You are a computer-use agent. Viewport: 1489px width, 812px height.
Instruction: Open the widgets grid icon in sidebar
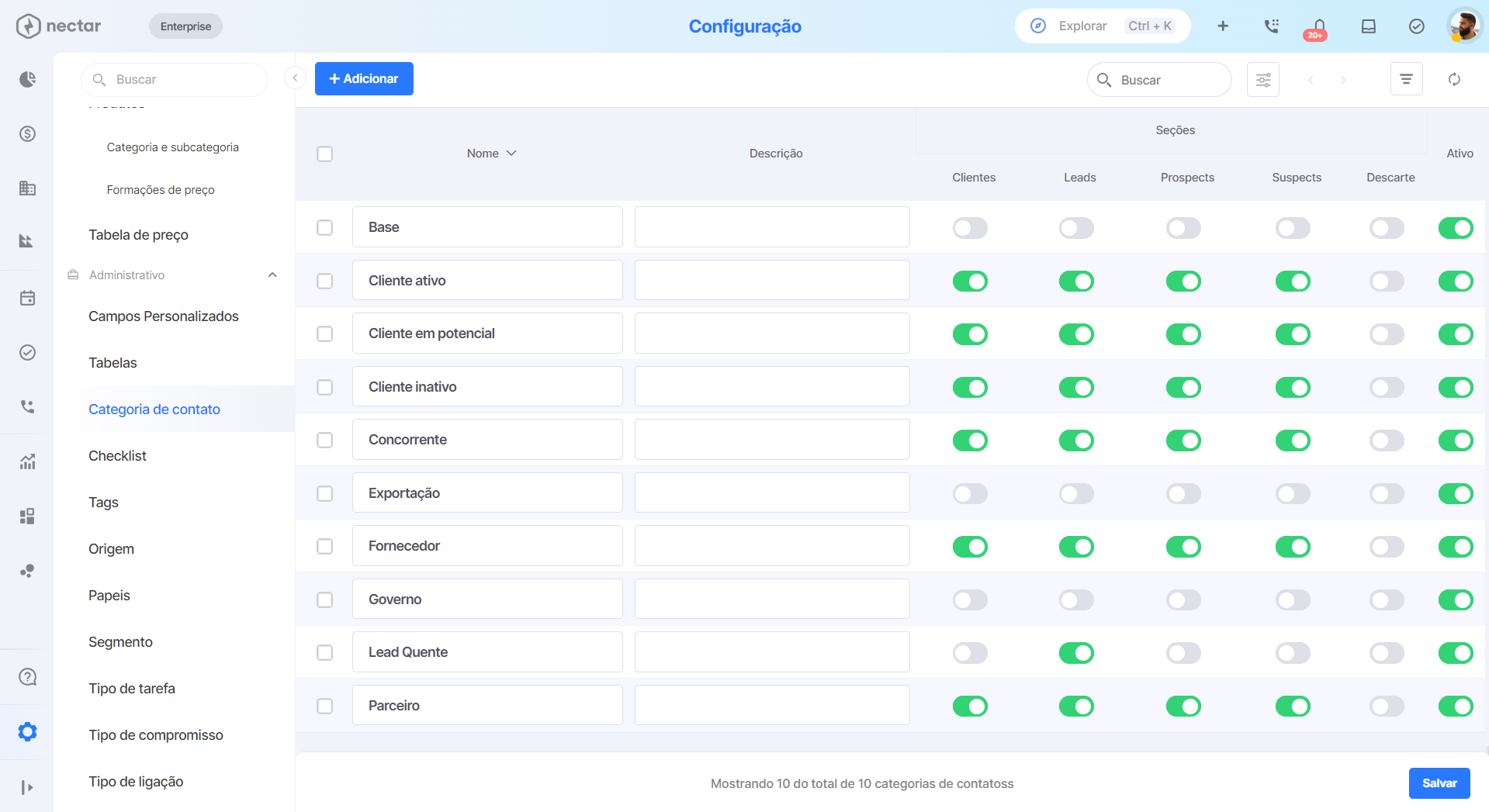27,516
